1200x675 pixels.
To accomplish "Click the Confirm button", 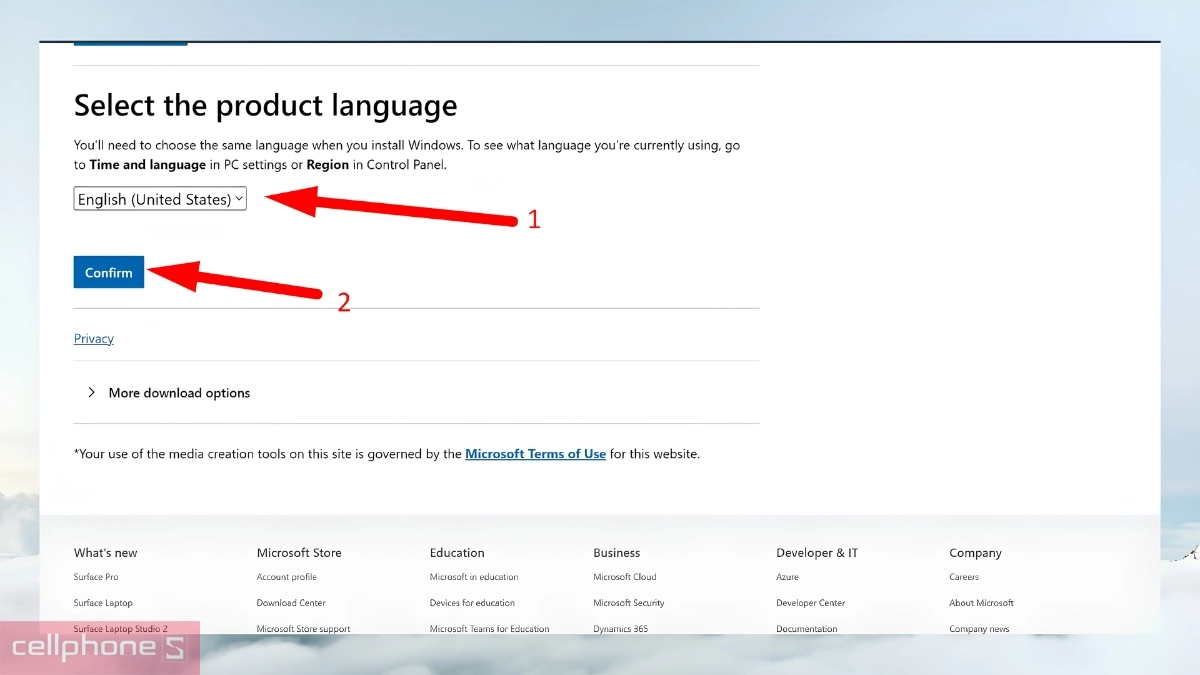I will [109, 272].
